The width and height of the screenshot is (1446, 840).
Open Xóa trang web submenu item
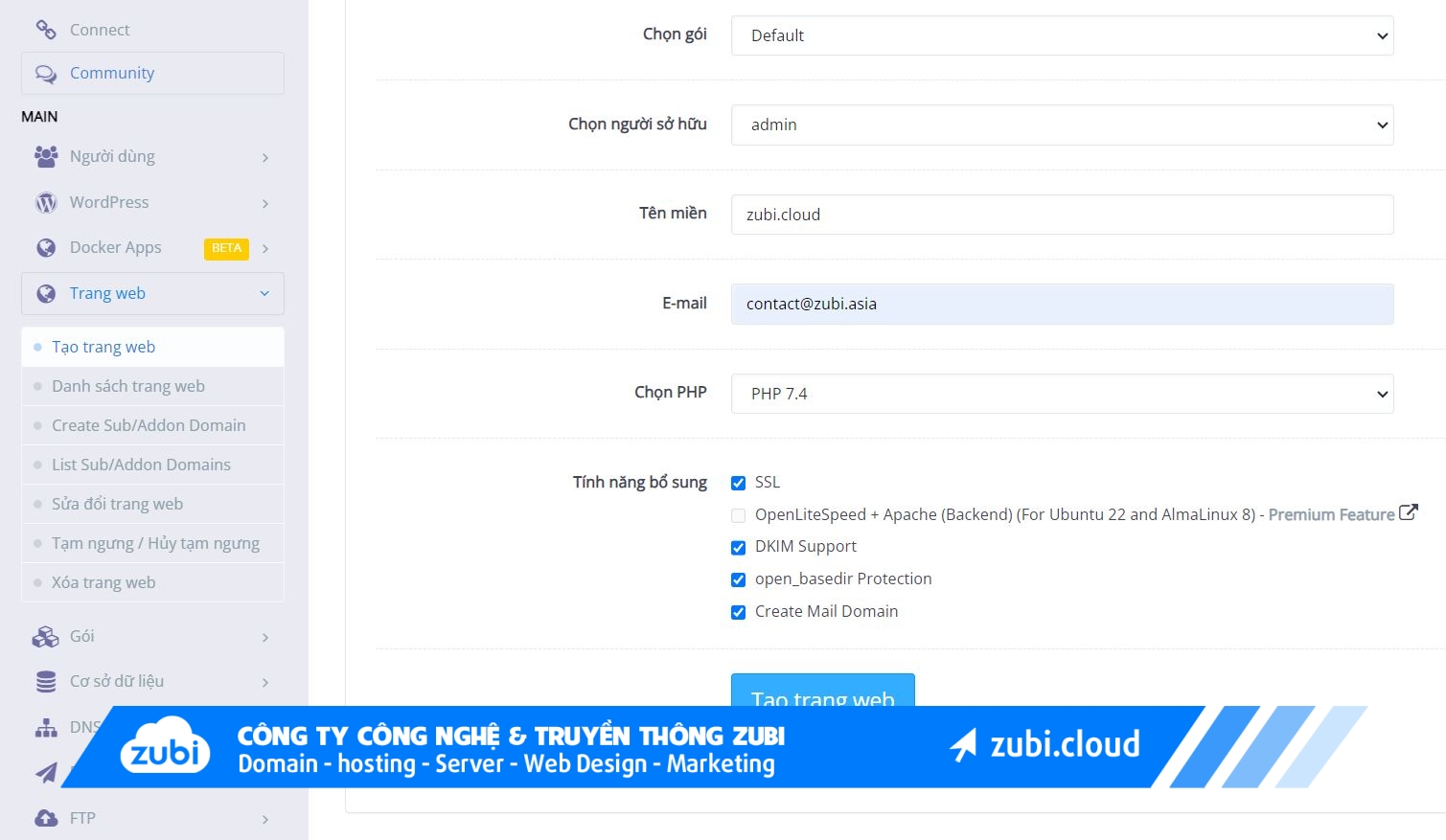pyautogui.click(x=152, y=582)
